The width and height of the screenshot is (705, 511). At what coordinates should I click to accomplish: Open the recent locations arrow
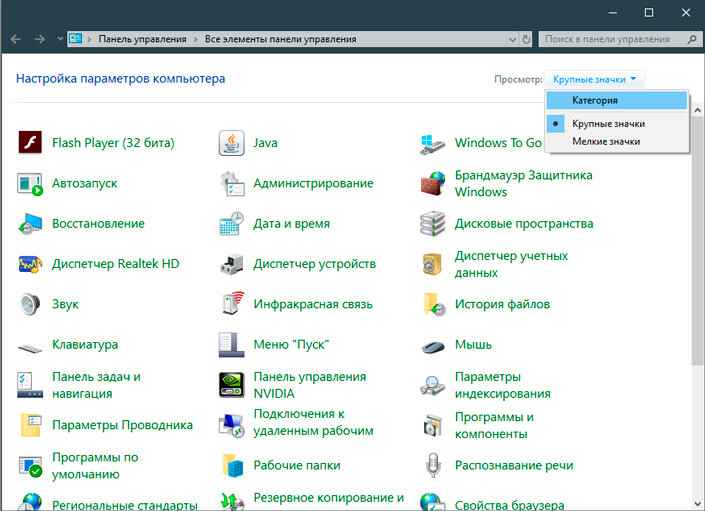(60, 39)
